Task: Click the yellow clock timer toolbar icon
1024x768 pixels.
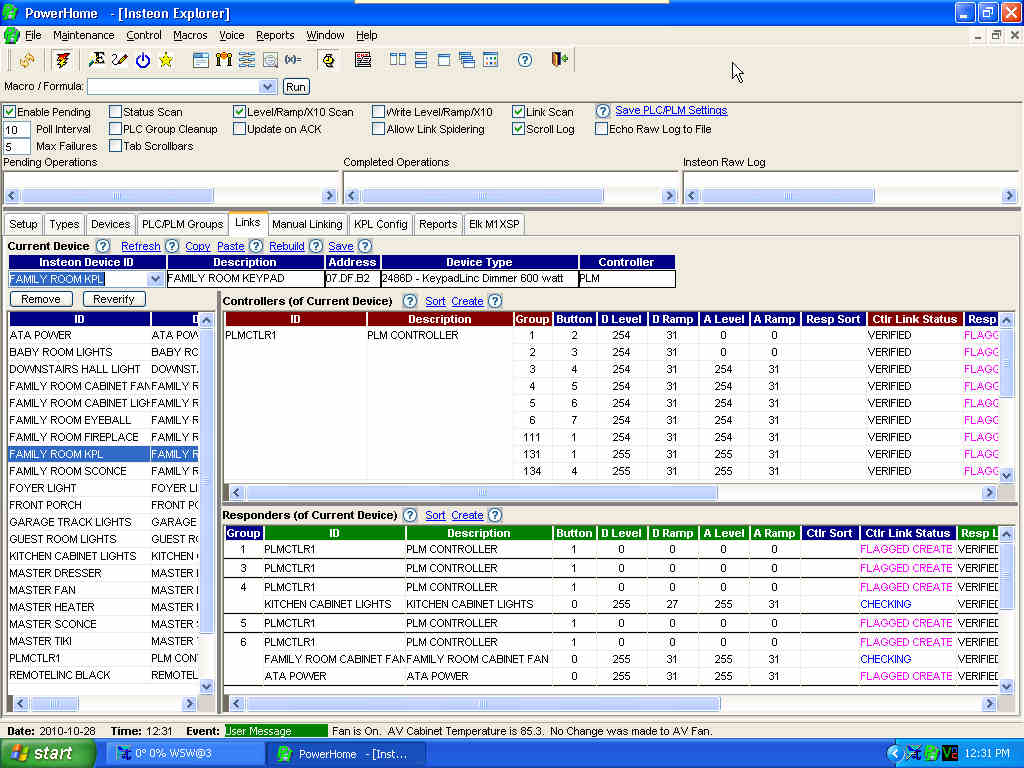Action: (328, 60)
